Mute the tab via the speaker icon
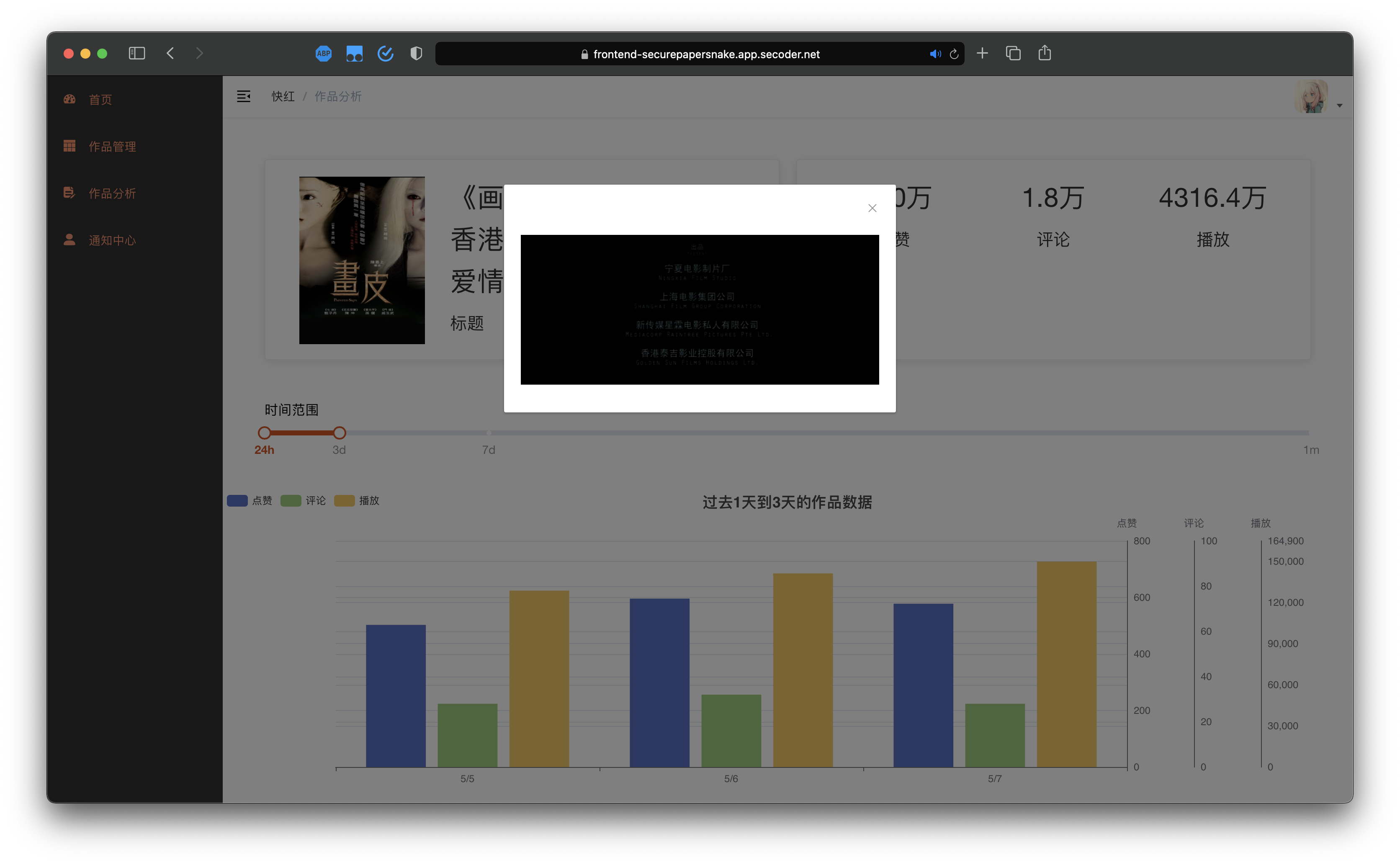The width and height of the screenshot is (1400, 865). [936, 54]
